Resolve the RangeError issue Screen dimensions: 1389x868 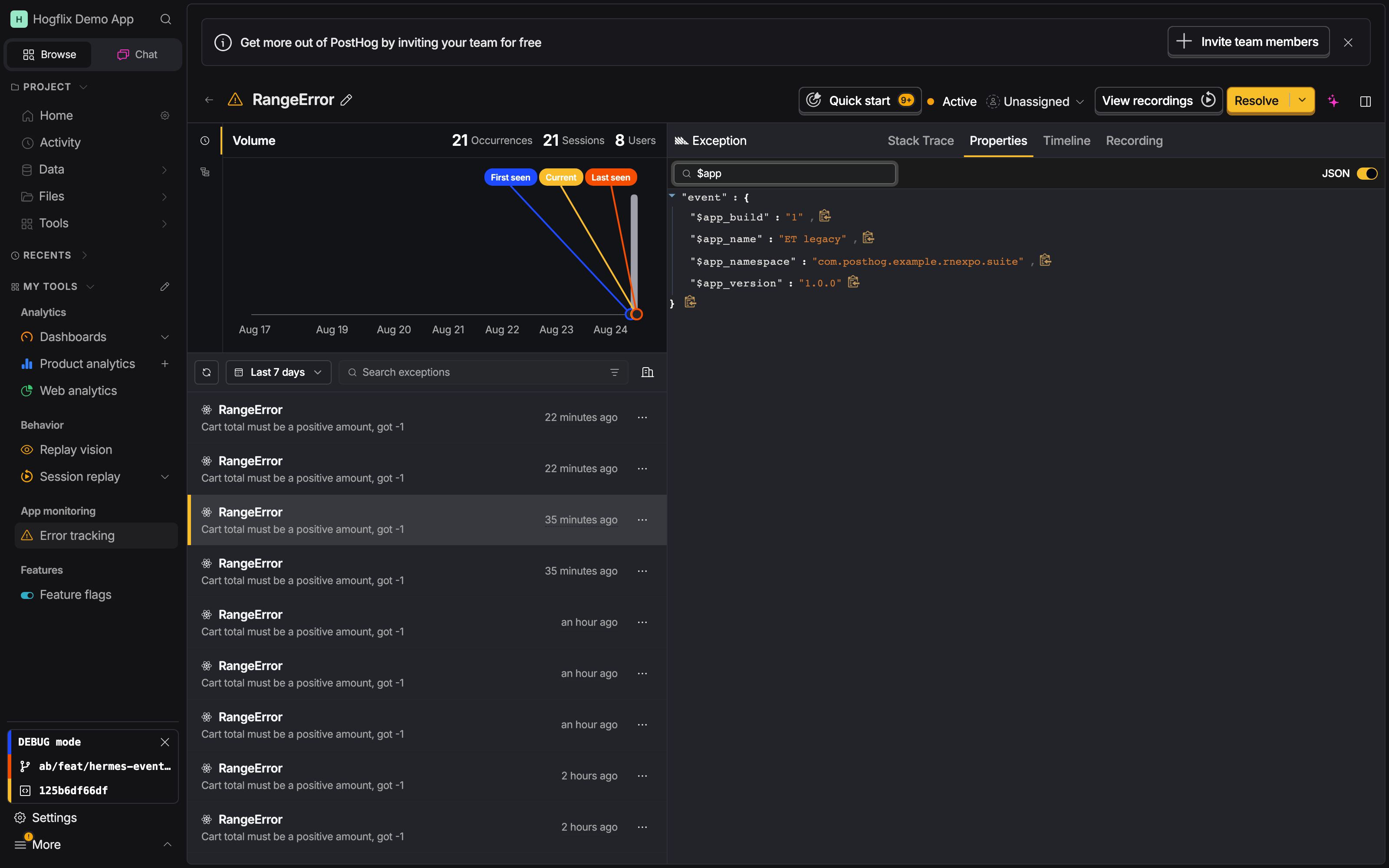(x=1257, y=100)
